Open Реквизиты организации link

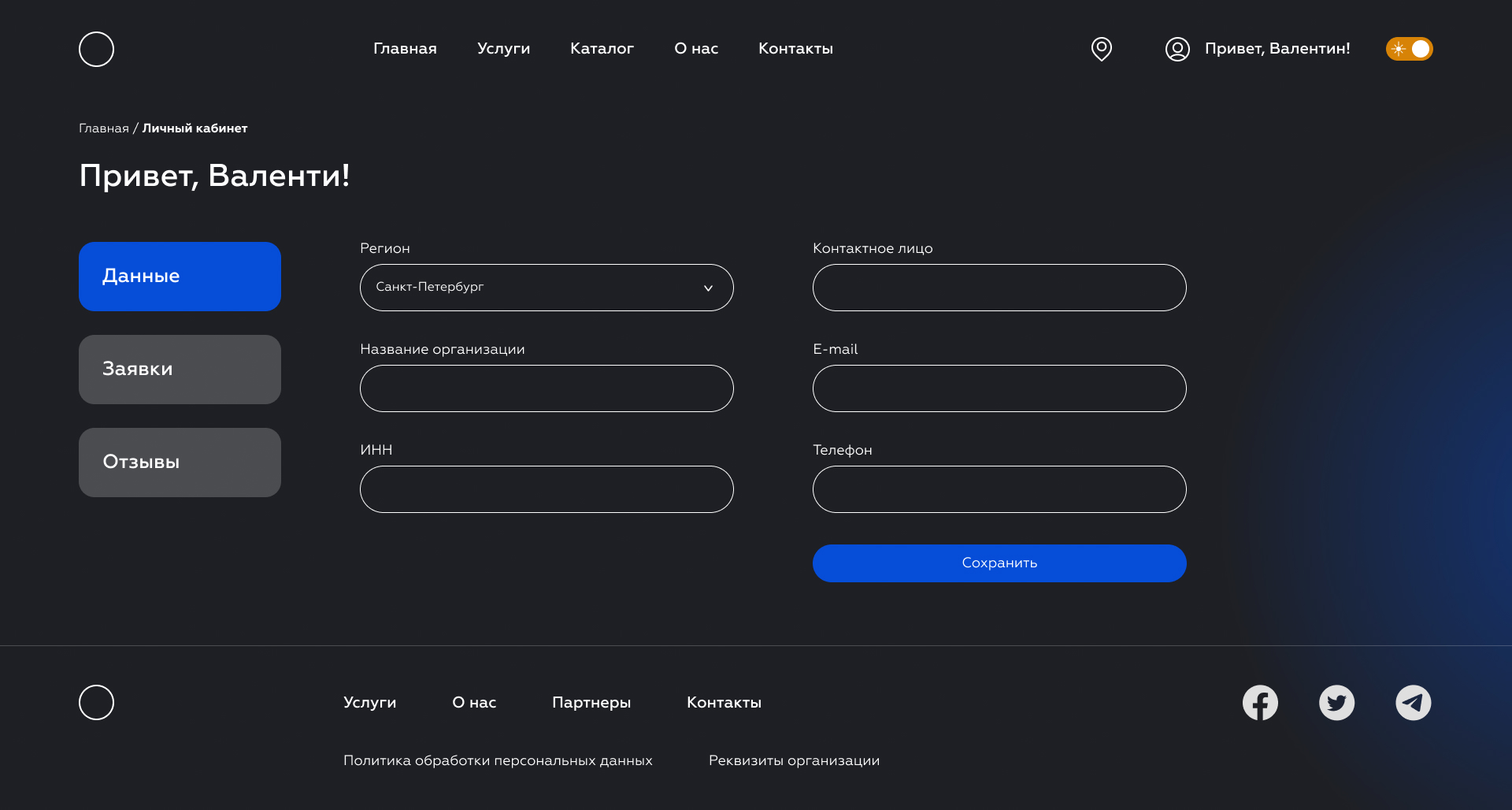point(794,760)
